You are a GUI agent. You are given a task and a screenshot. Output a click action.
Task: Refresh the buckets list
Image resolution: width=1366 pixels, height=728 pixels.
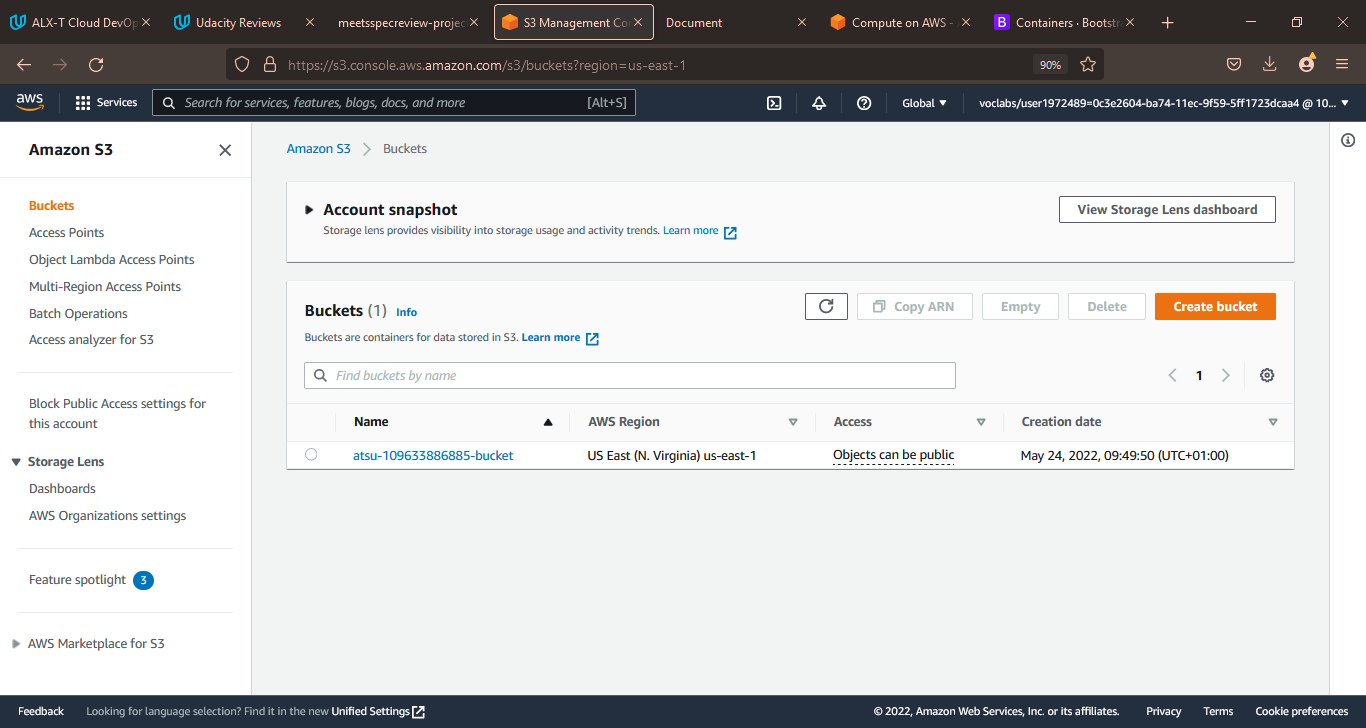pyautogui.click(x=826, y=306)
